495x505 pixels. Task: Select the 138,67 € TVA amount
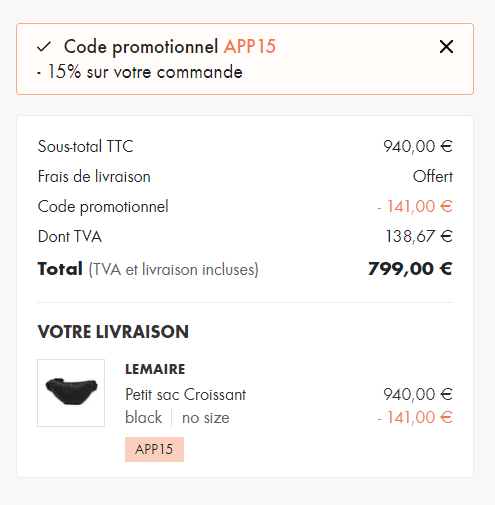[419, 236]
